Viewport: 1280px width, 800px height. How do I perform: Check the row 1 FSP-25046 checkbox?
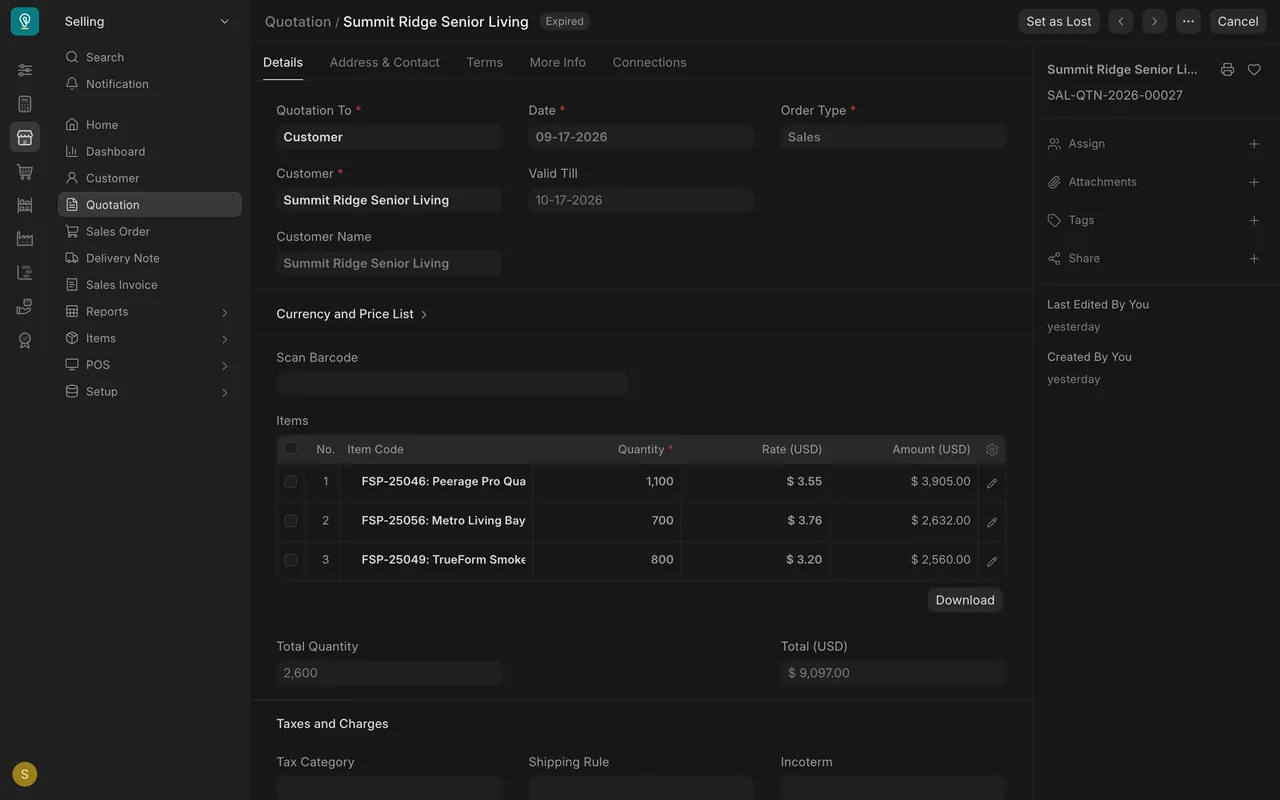291,482
